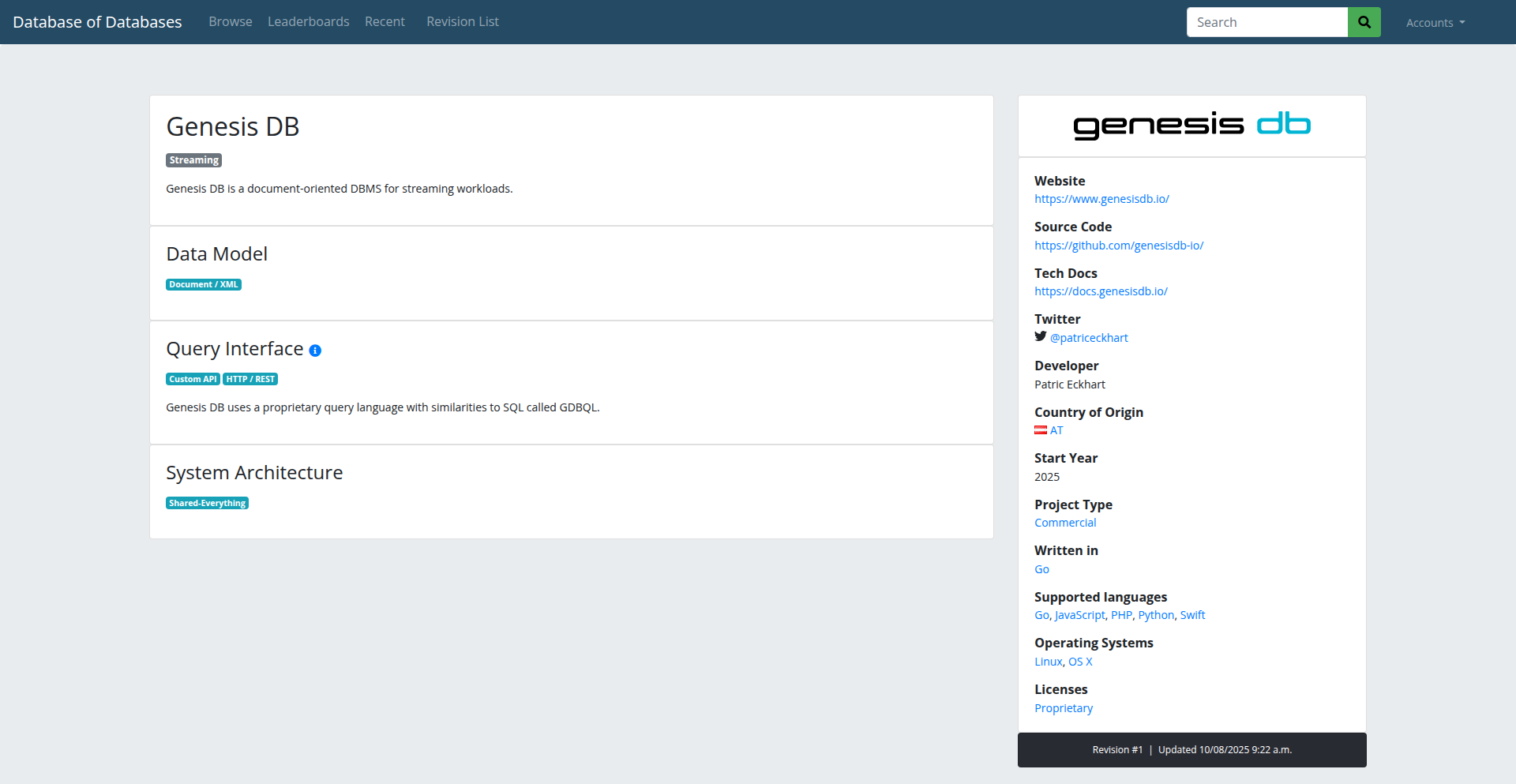The image size is (1516, 784).
Task: Open the Revision List page
Action: click(x=463, y=22)
